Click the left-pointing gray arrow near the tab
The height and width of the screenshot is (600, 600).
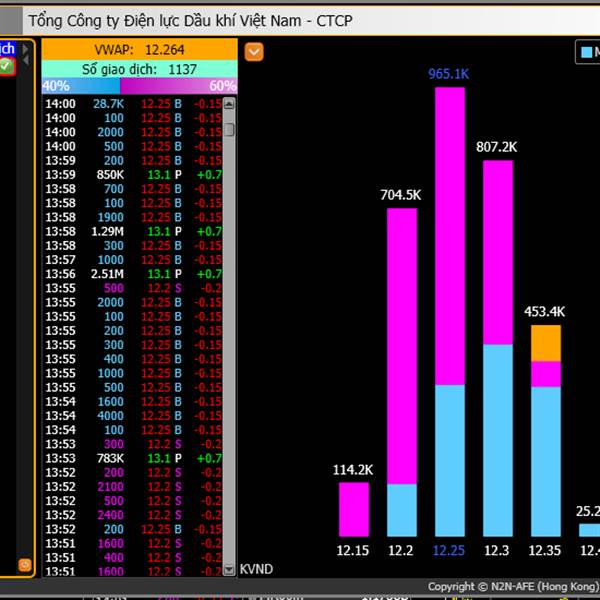pos(25,60)
